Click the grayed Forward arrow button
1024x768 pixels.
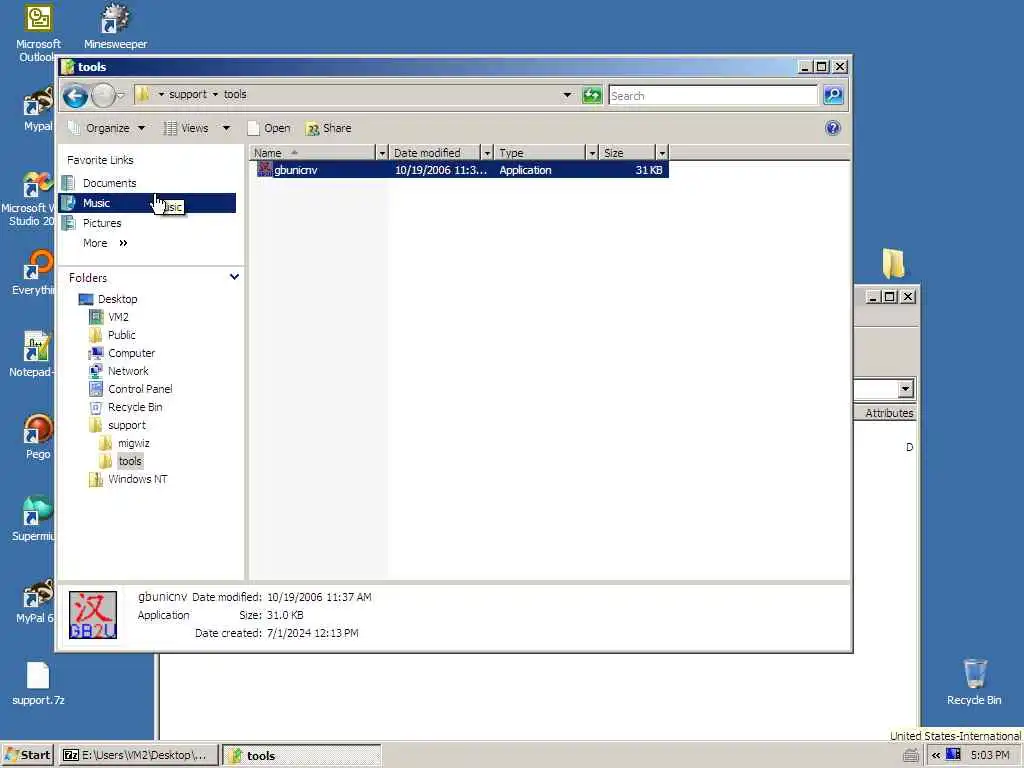103,96
